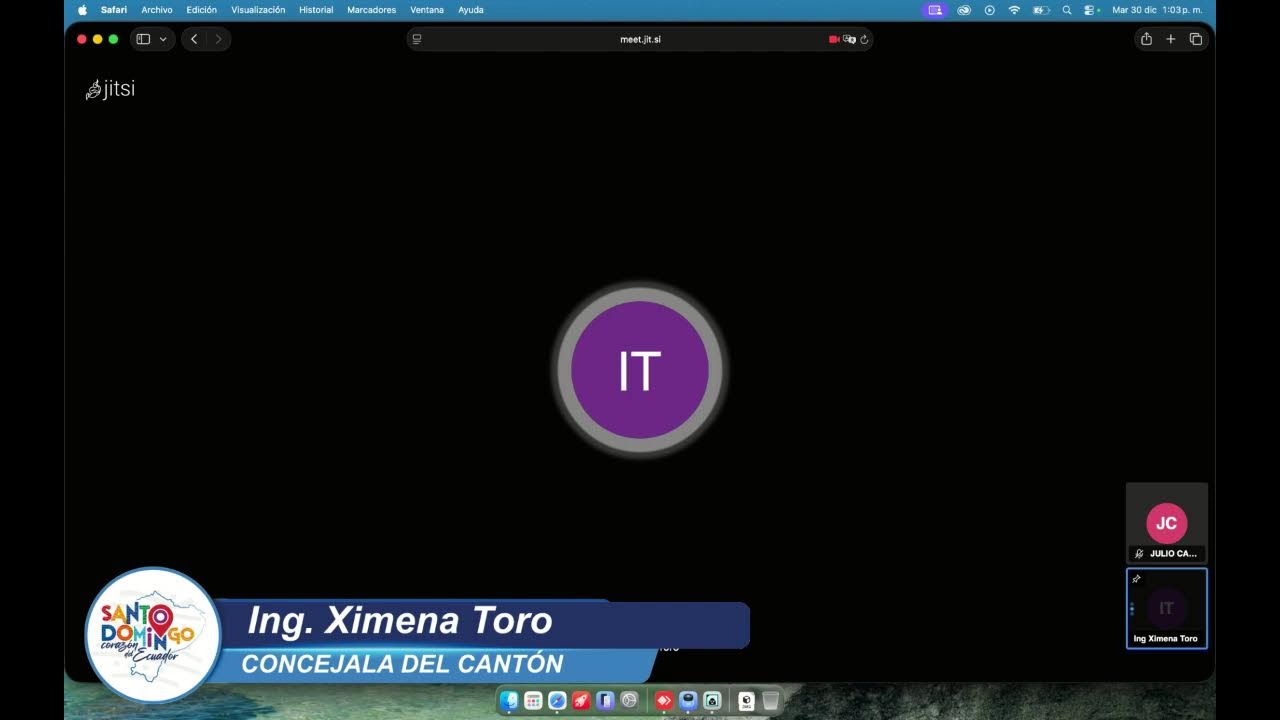The width and height of the screenshot is (1280, 720).
Task: Click the large purple IT avatar
Action: click(x=640, y=370)
